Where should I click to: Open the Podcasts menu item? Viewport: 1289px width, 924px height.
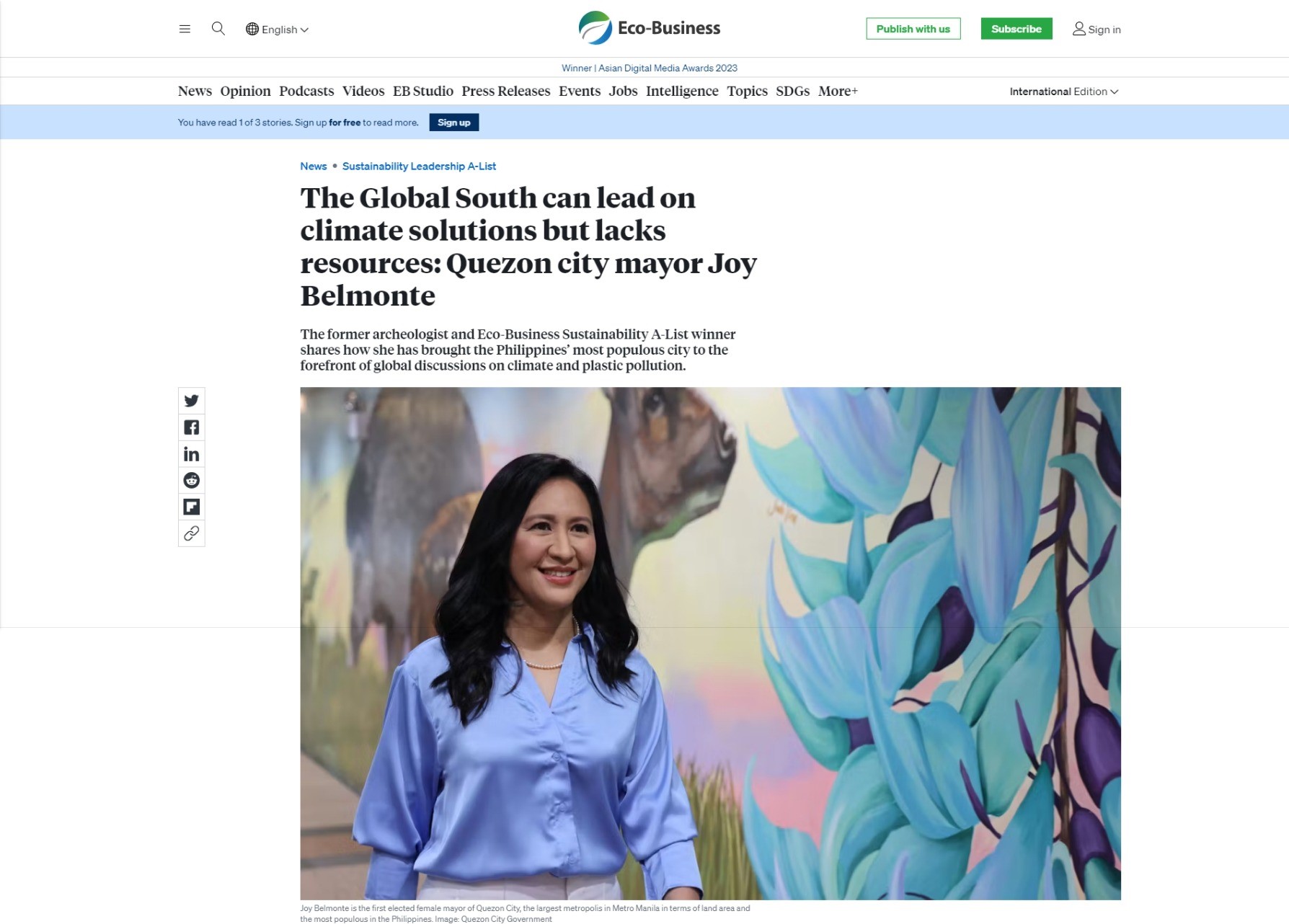point(306,92)
